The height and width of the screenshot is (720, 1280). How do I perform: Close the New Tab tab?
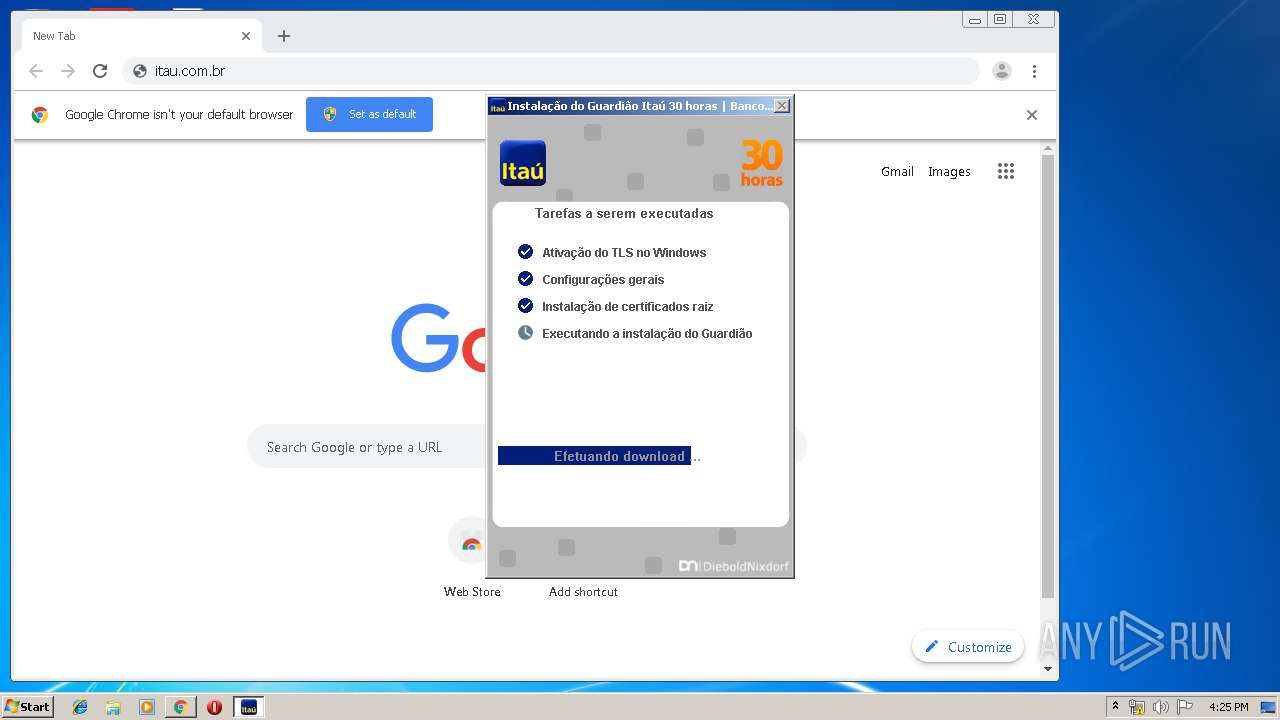pyautogui.click(x=246, y=36)
